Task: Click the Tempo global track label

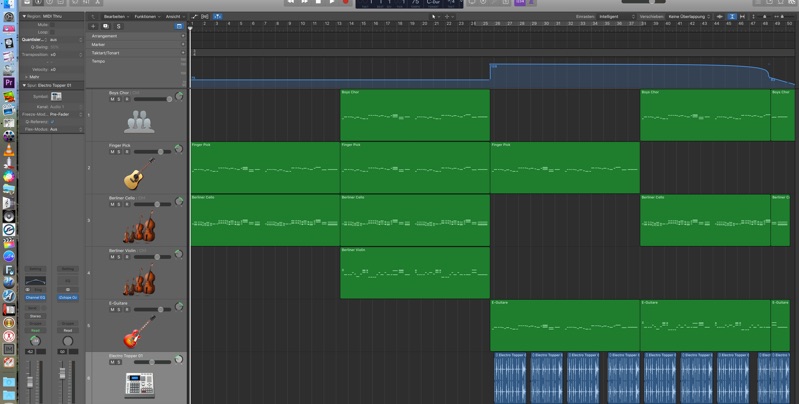Action: pyautogui.click(x=98, y=61)
